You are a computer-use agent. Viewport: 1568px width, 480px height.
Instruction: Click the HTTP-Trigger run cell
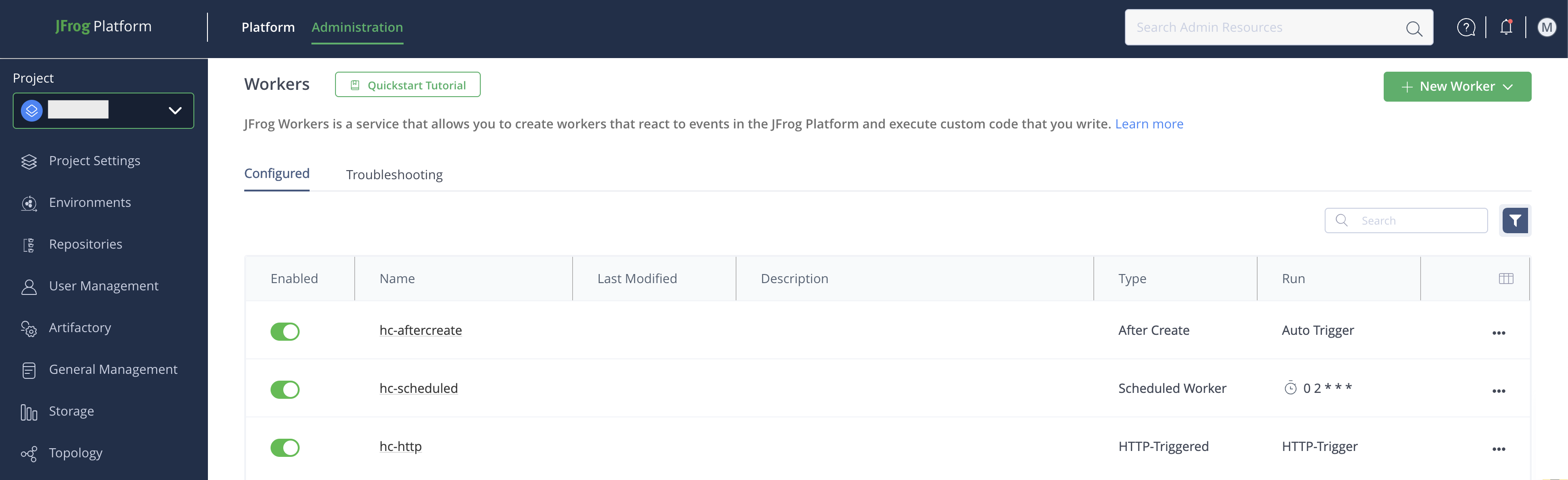1319,446
